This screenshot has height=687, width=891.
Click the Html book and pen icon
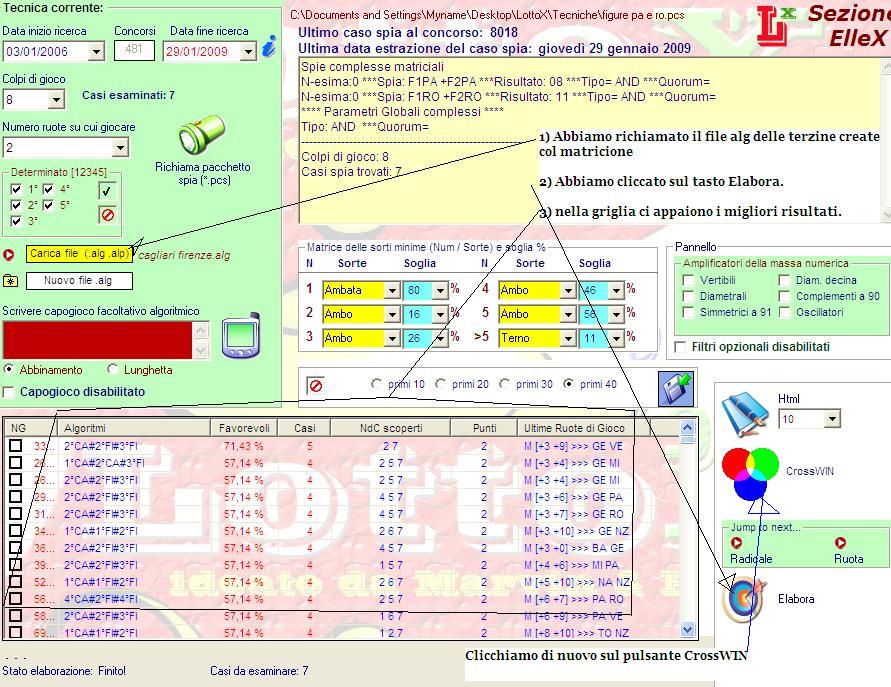click(745, 414)
